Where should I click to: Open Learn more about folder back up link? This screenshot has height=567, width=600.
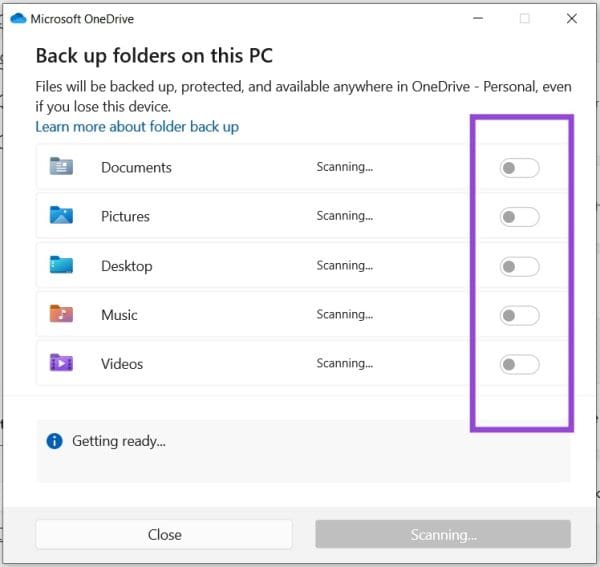pos(137,127)
